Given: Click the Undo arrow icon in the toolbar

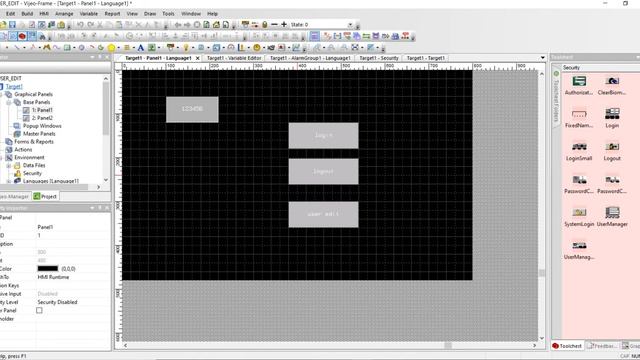Looking at the screenshot, I should click(x=80, y=25).
